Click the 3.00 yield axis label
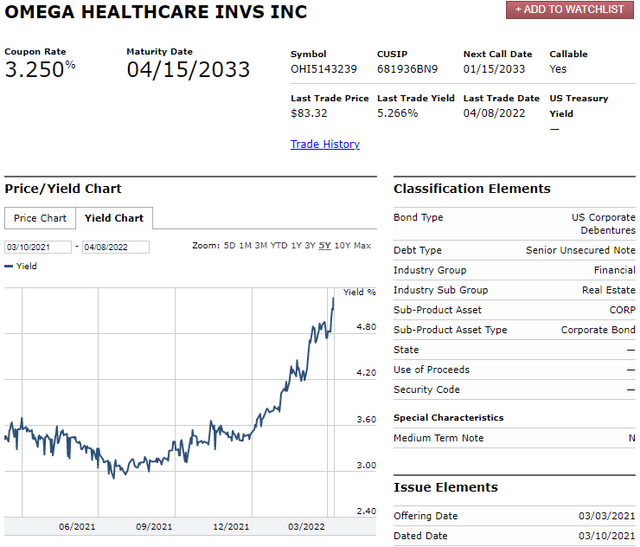This screenshot has height=547, width=640. pos(366,465)
